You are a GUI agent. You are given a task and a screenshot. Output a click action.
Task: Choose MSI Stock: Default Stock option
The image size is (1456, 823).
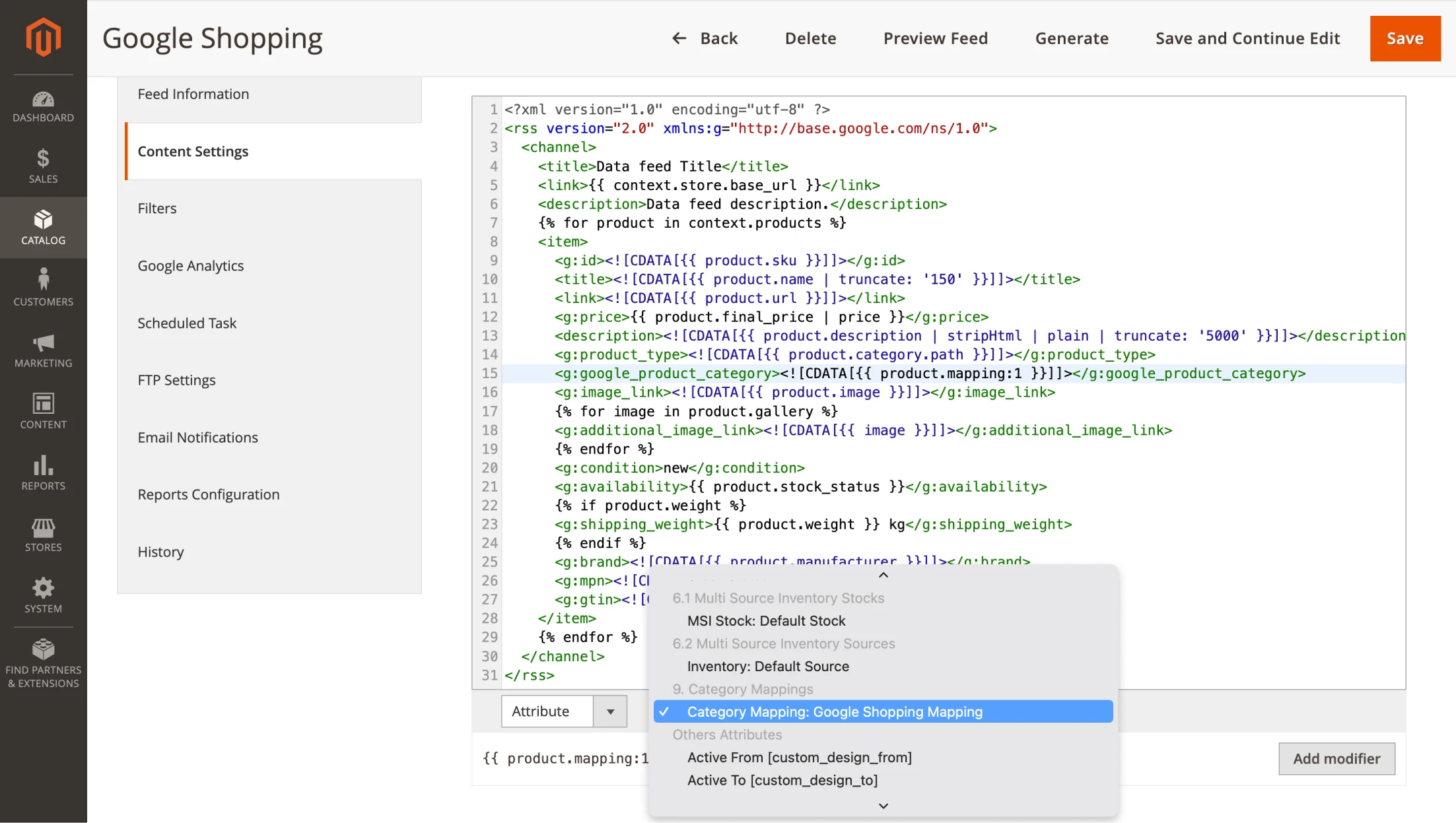coord(766,620)
